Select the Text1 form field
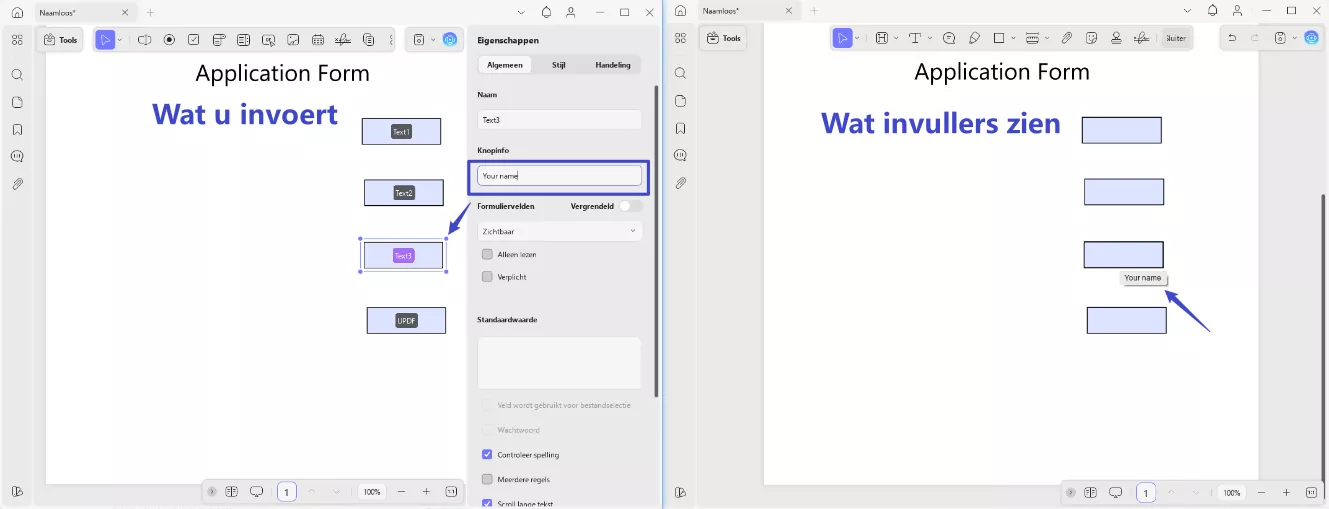The width and height of the screenshot is (1329, 509). click(x=401, y=132)
